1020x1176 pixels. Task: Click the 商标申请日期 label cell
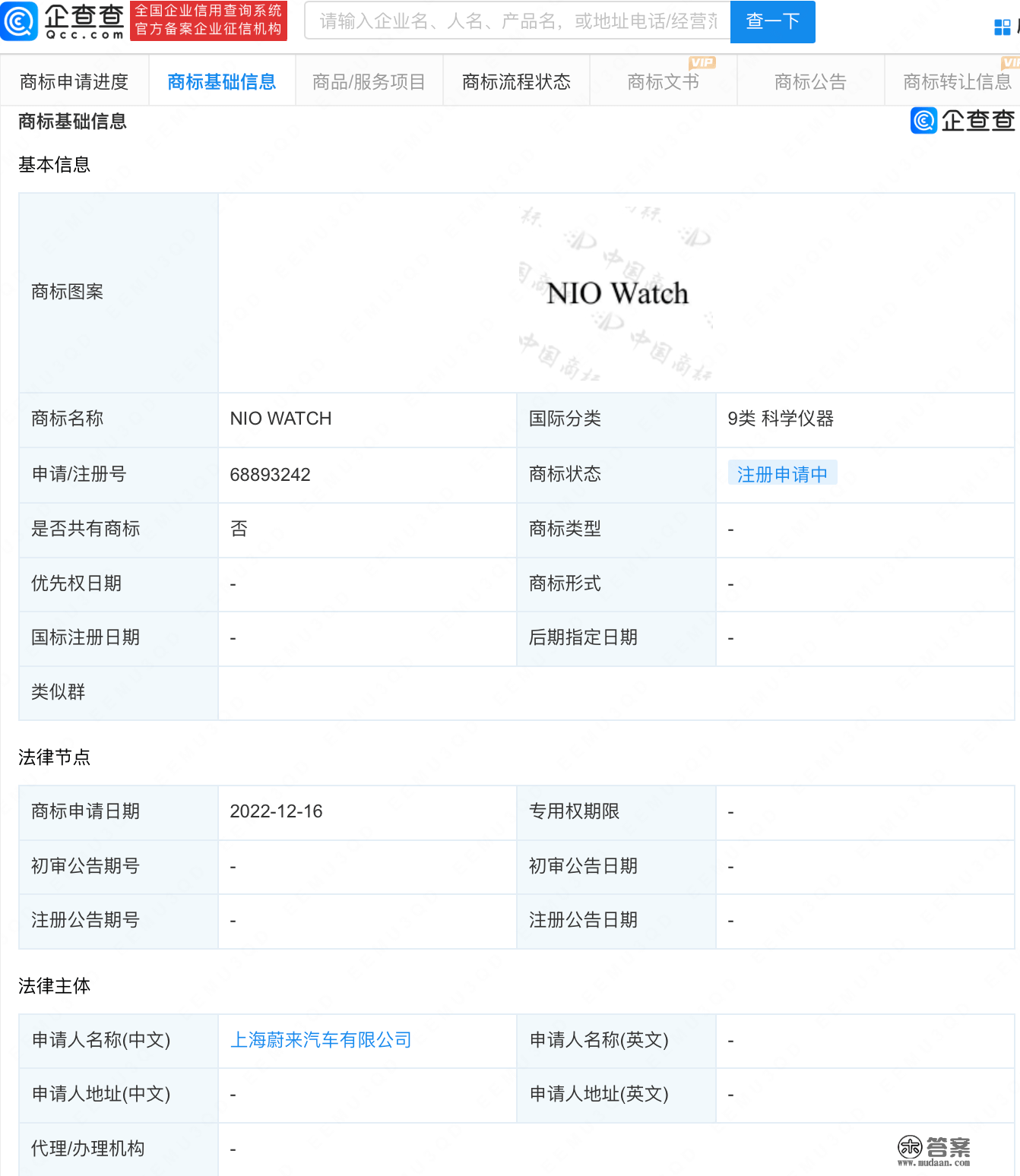(x=119, y=812)
